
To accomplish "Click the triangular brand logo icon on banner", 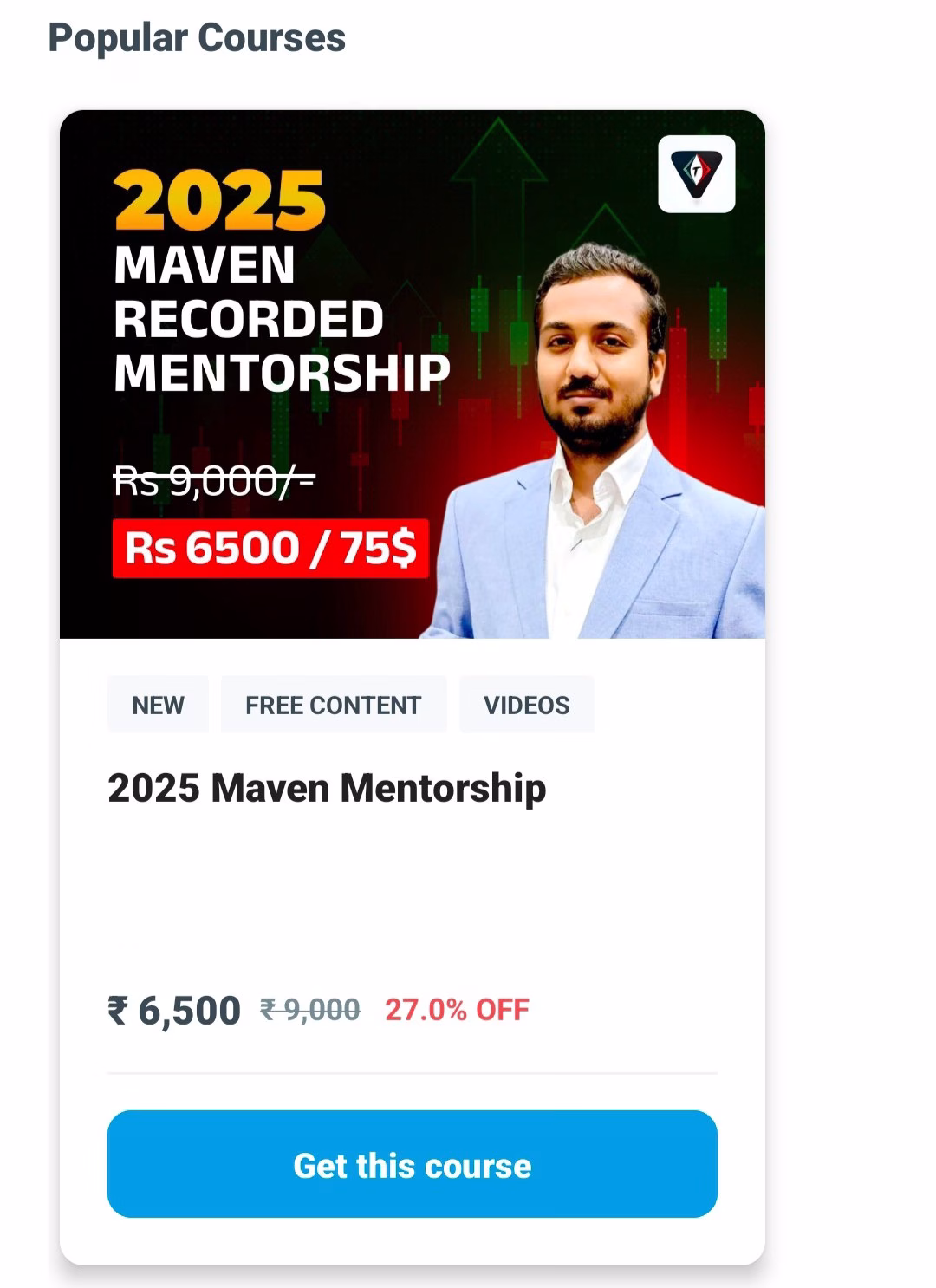I will click(x=697, y=173).
